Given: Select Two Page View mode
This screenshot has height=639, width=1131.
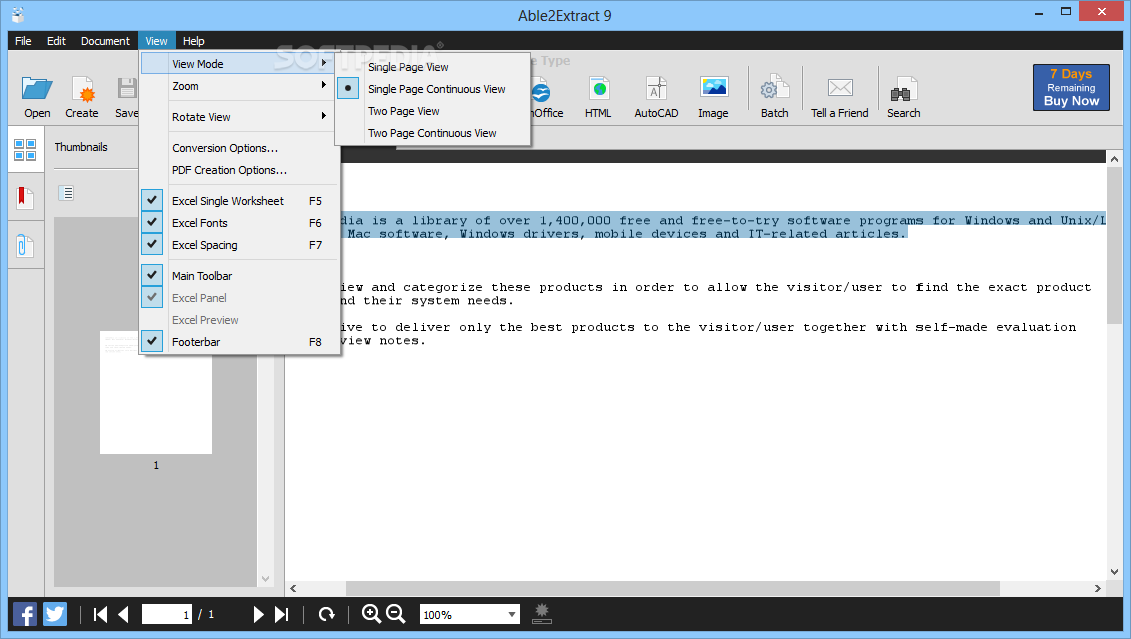Looking at the screenshot, I should (x=433, y=111).
